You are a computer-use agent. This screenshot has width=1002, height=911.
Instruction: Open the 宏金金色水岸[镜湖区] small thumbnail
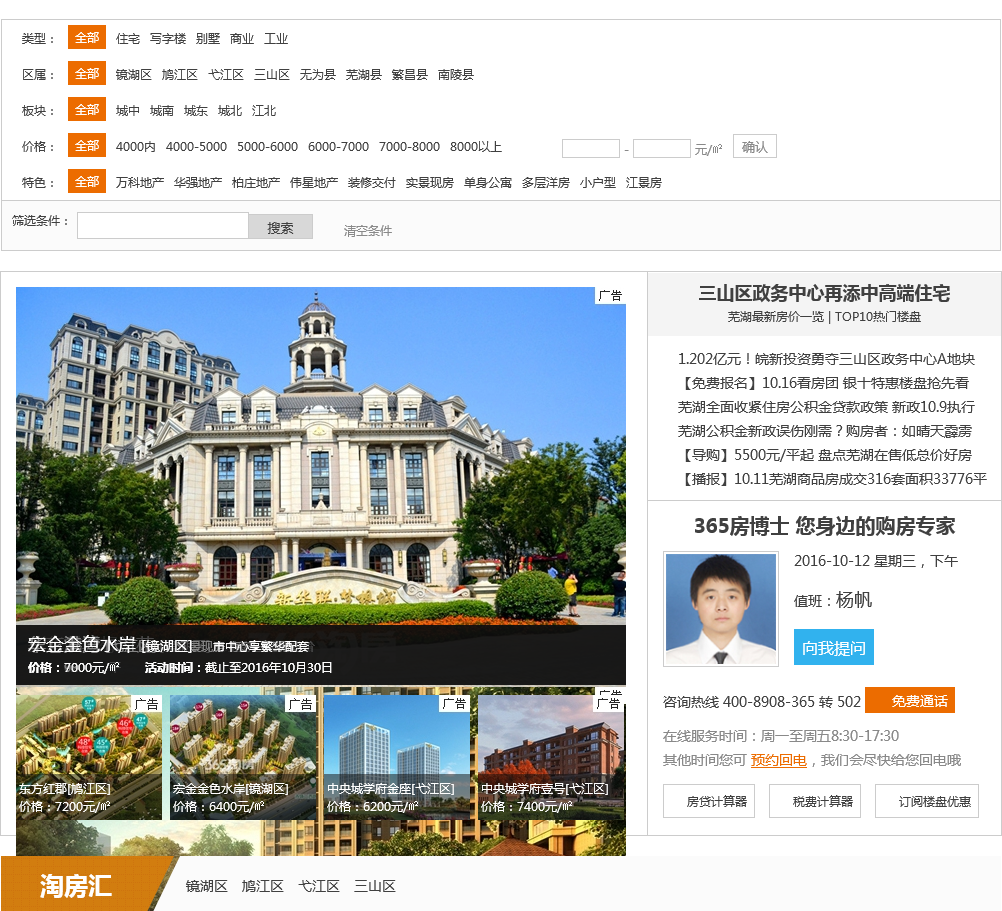[x=243, y=757]
